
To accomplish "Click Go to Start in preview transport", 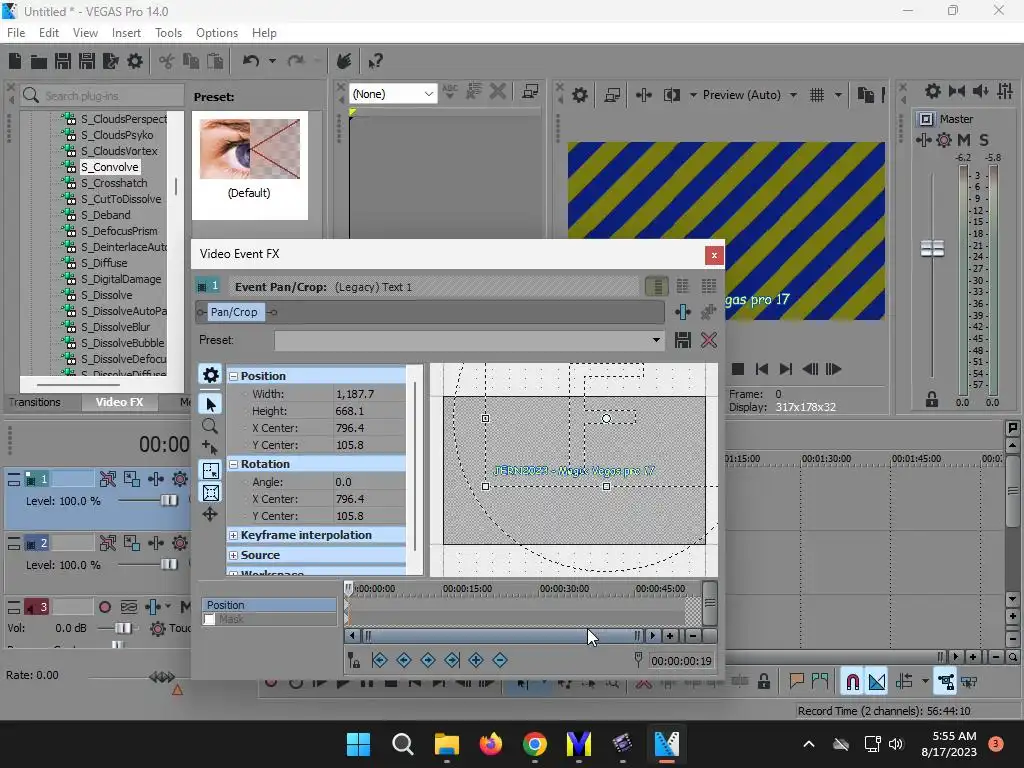I will point(761,370).
